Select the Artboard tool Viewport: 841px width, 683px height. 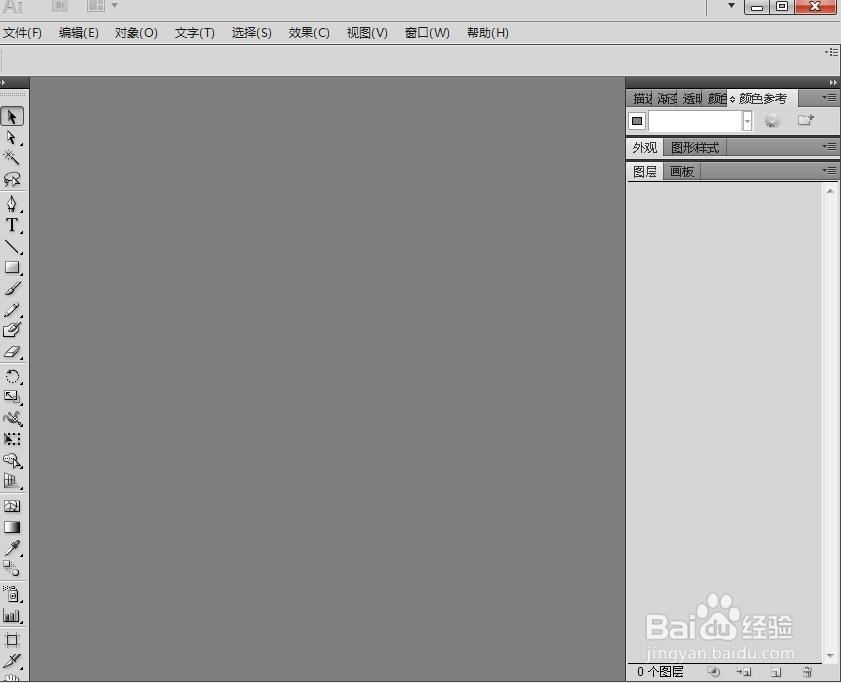coord(12,640)
